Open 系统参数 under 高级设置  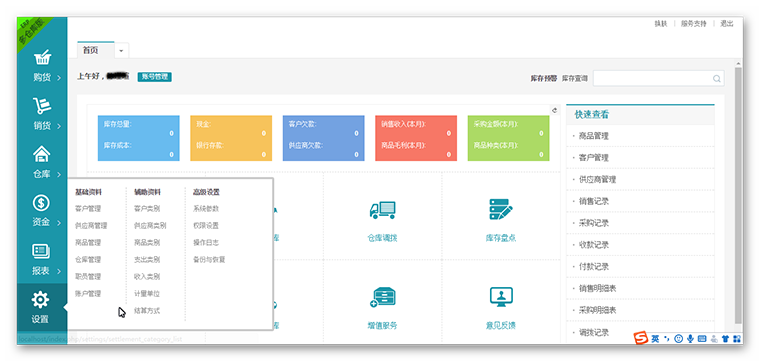(206, 209)
